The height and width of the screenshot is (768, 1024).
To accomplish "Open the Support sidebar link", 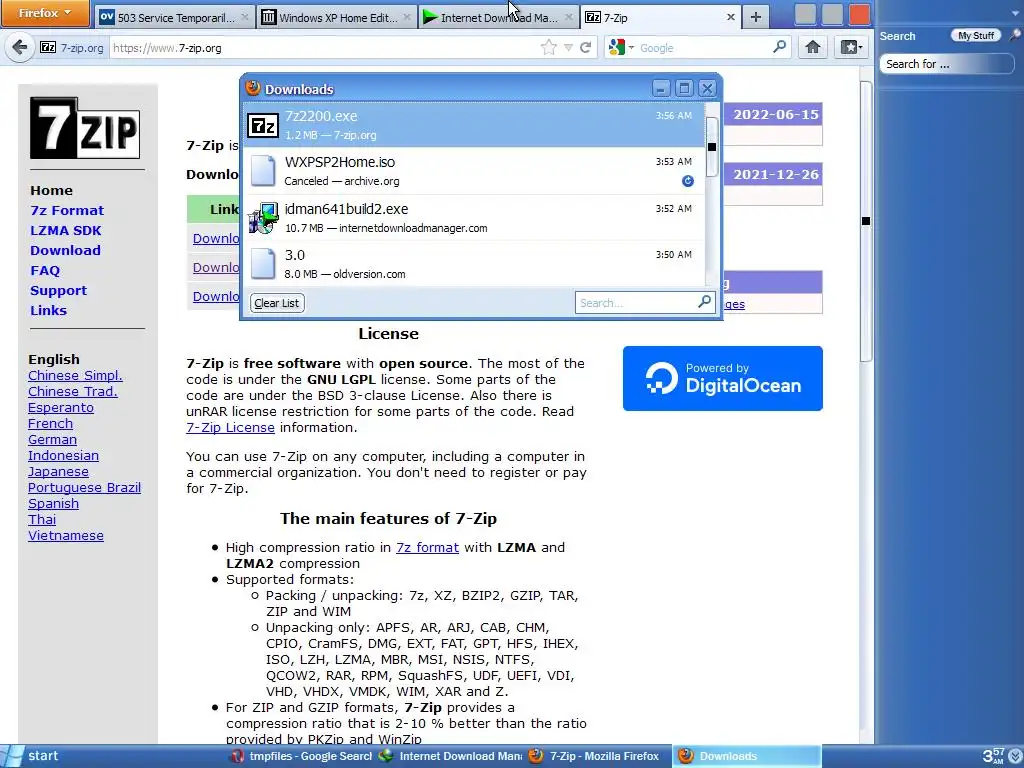I will [58, 291].
